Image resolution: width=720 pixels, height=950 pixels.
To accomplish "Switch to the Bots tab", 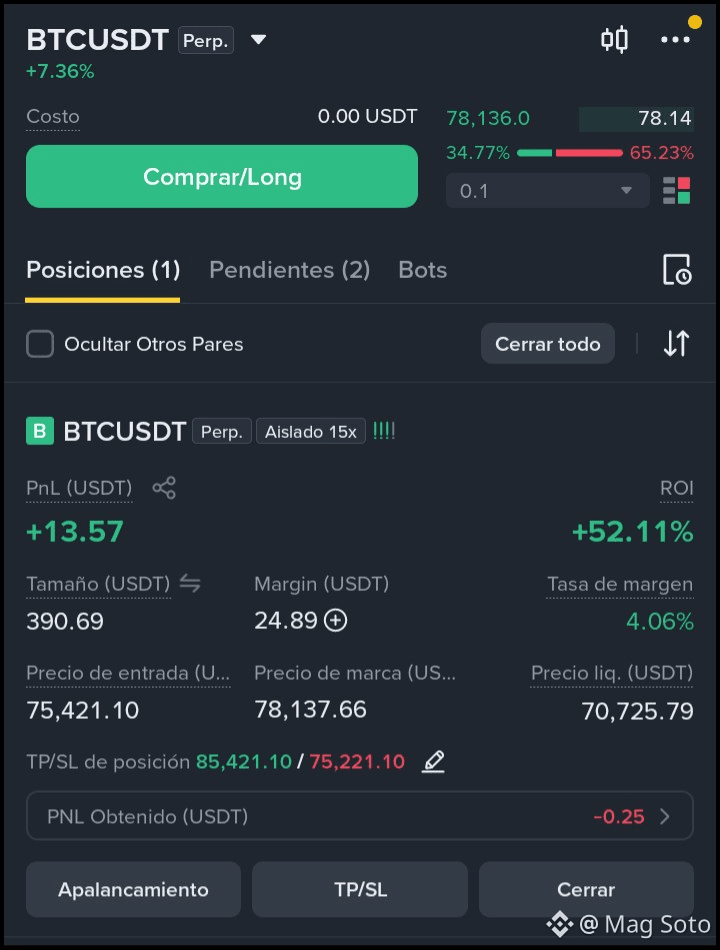I will point(422,270).
